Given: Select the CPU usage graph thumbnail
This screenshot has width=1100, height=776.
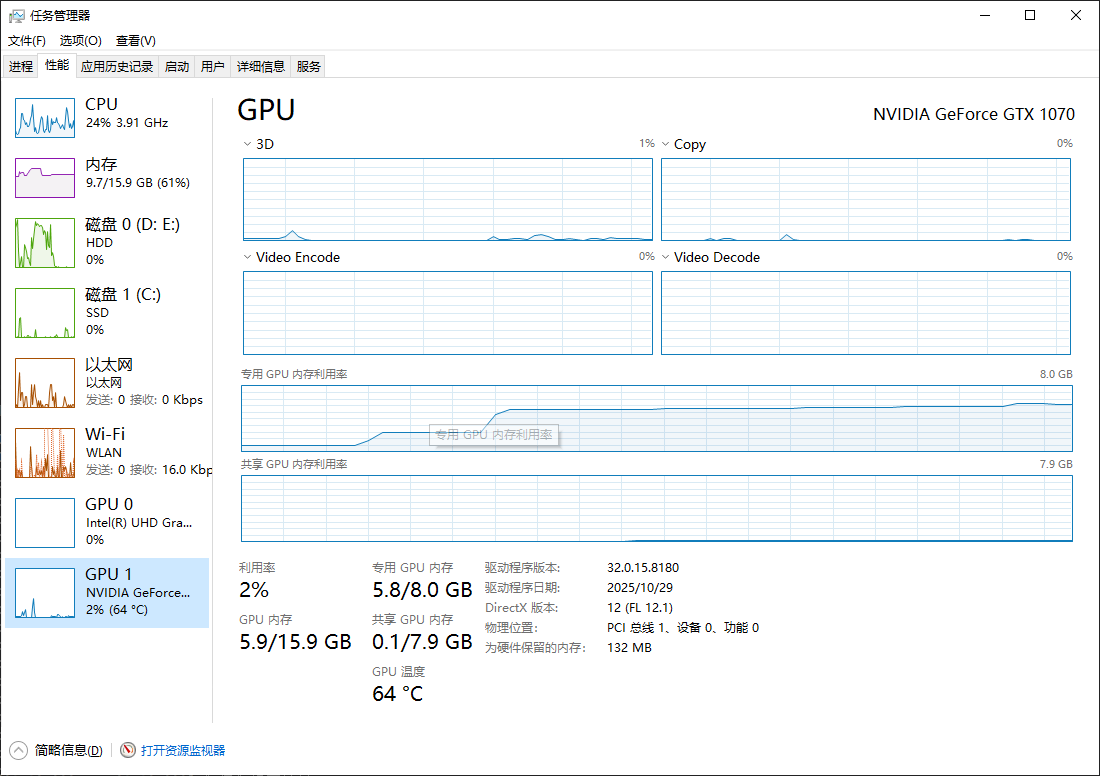Looking at the screenshot, I should [x=45, y=118].
